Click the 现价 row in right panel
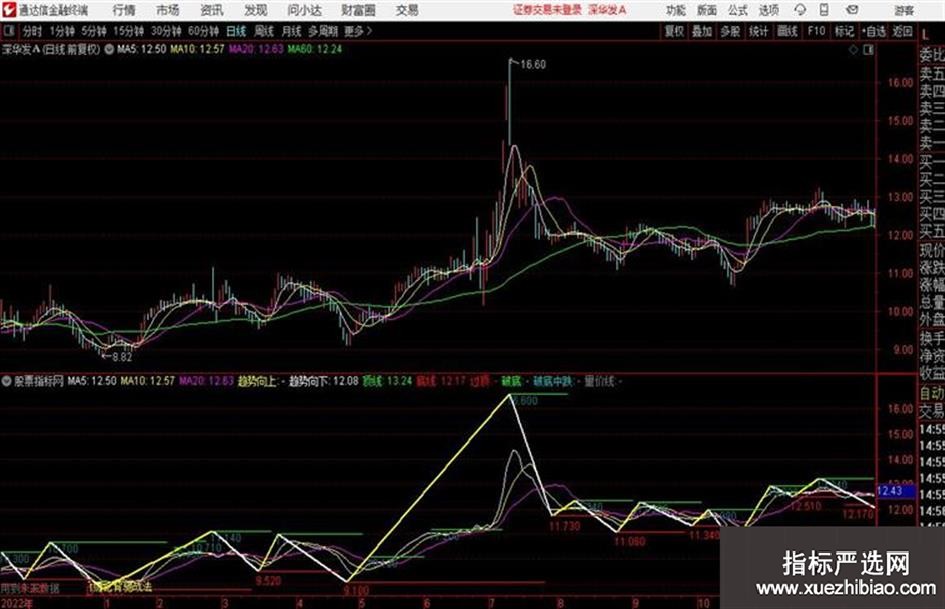Image resolution: width=945 pixels, height=609 pixels. click(932, 251)
